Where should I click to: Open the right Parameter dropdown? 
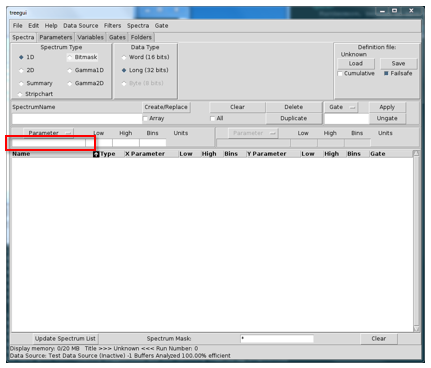pos(253,133)
